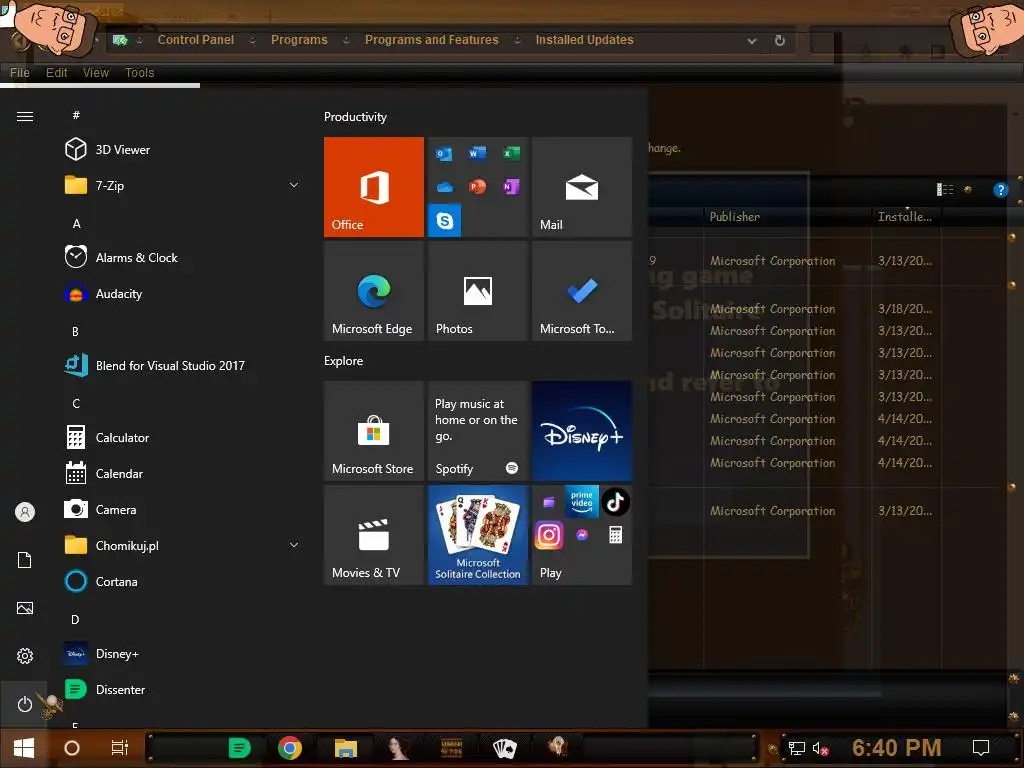This screenshot has height=768, width=1024.
Task: Unmute the speaker in the system tray
Action: (820, 748)
